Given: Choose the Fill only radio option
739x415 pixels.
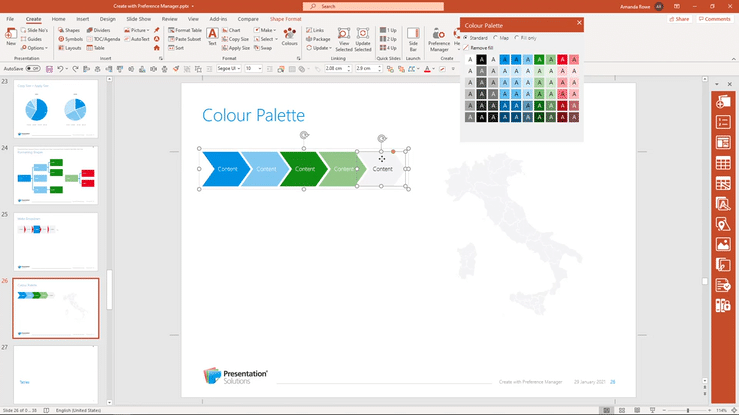Looking at the screenshot, I should (518, 37).
